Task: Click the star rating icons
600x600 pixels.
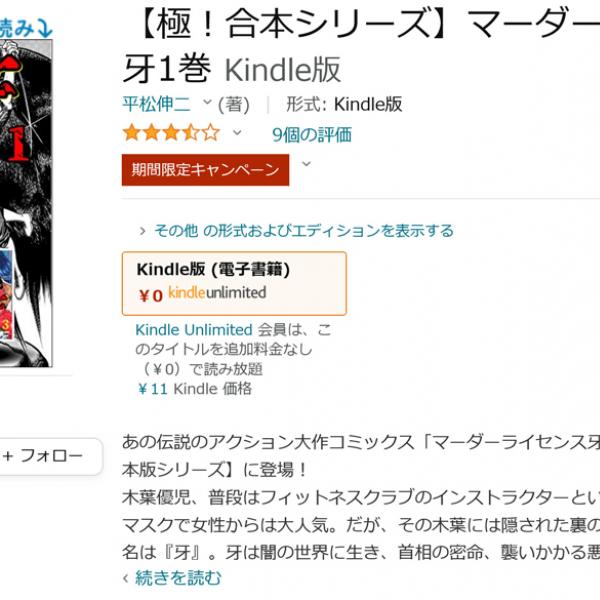Action: tap(171, 133)
